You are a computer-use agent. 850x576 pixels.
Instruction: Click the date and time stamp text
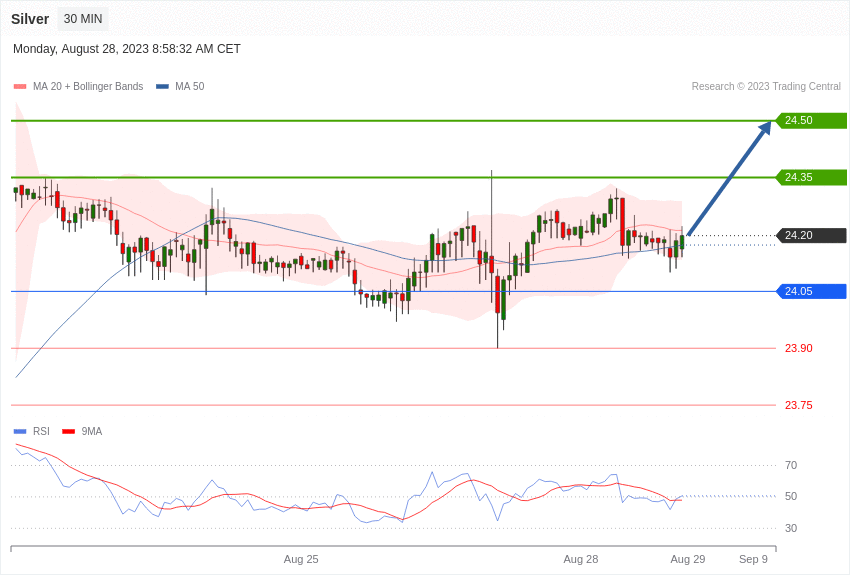pos(126,49)
